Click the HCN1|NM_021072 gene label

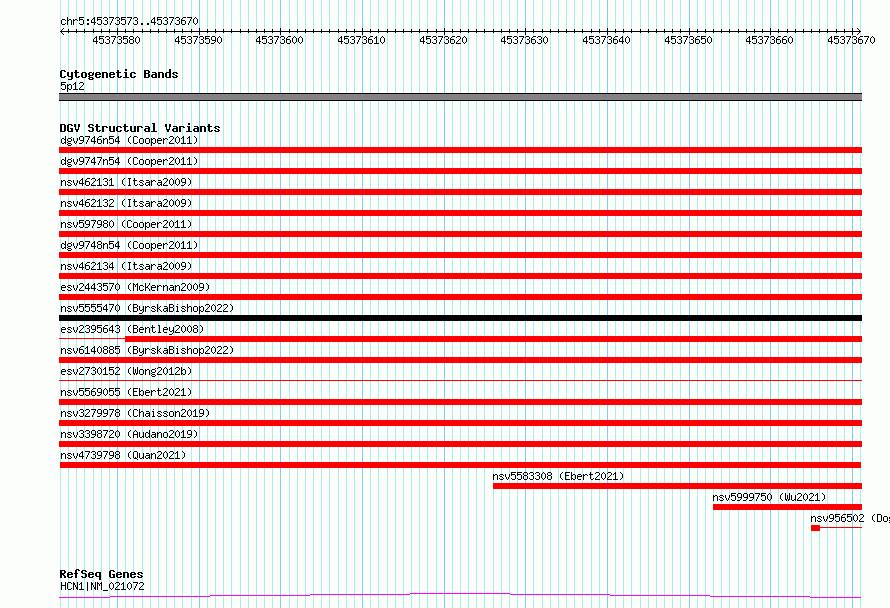coord(102,586)
